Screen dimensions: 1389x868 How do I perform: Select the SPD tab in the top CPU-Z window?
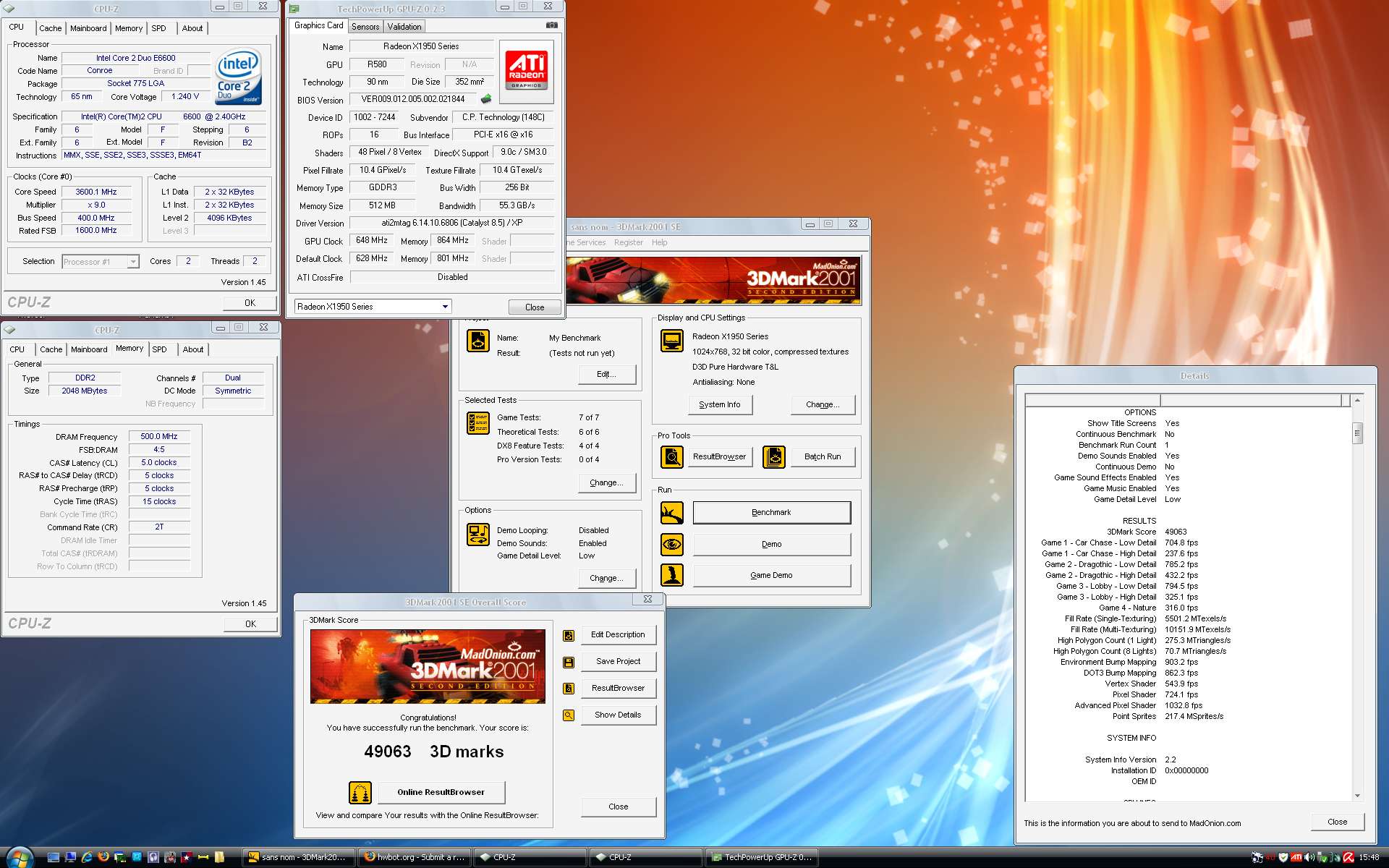[x=159, y=28]
